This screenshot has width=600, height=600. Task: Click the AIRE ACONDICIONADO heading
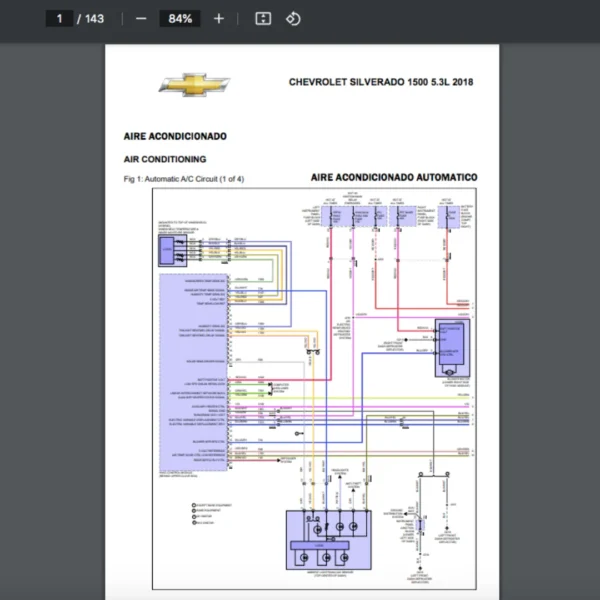[x=174, y=136]
